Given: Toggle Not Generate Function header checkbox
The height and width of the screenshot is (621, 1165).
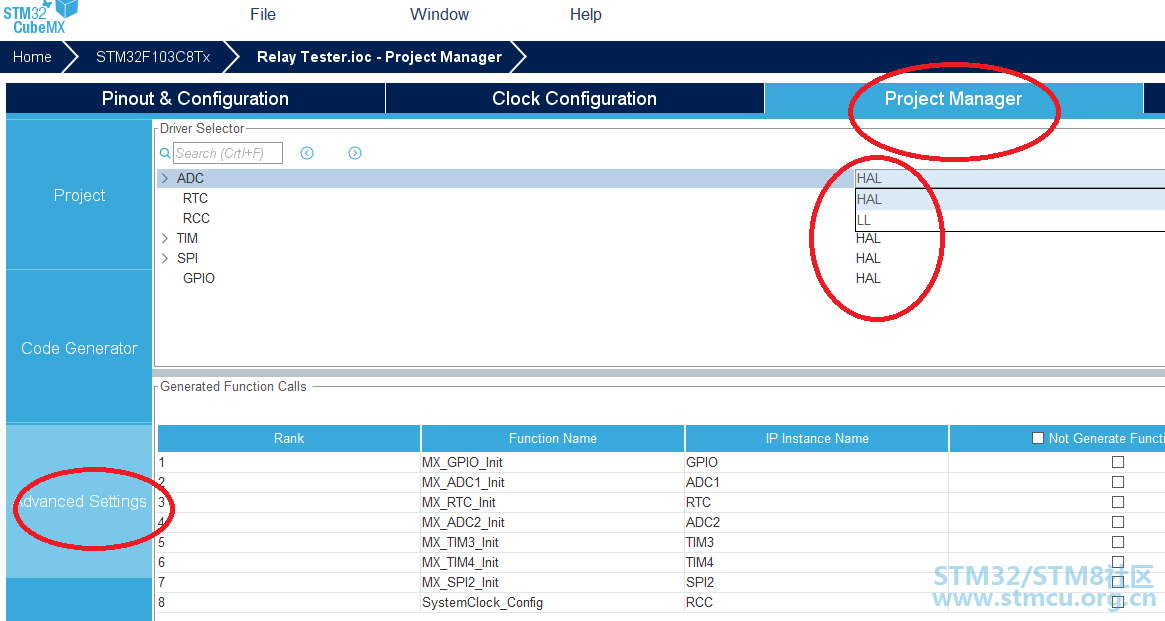Looking at the screenshot, I should click(1038, 438).
